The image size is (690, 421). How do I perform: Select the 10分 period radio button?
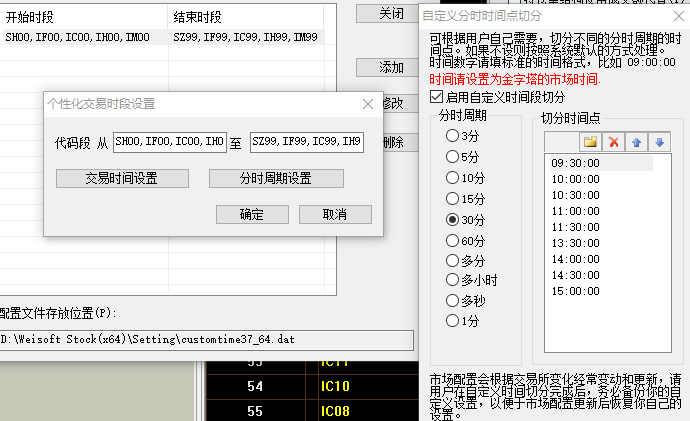[452, 178]
